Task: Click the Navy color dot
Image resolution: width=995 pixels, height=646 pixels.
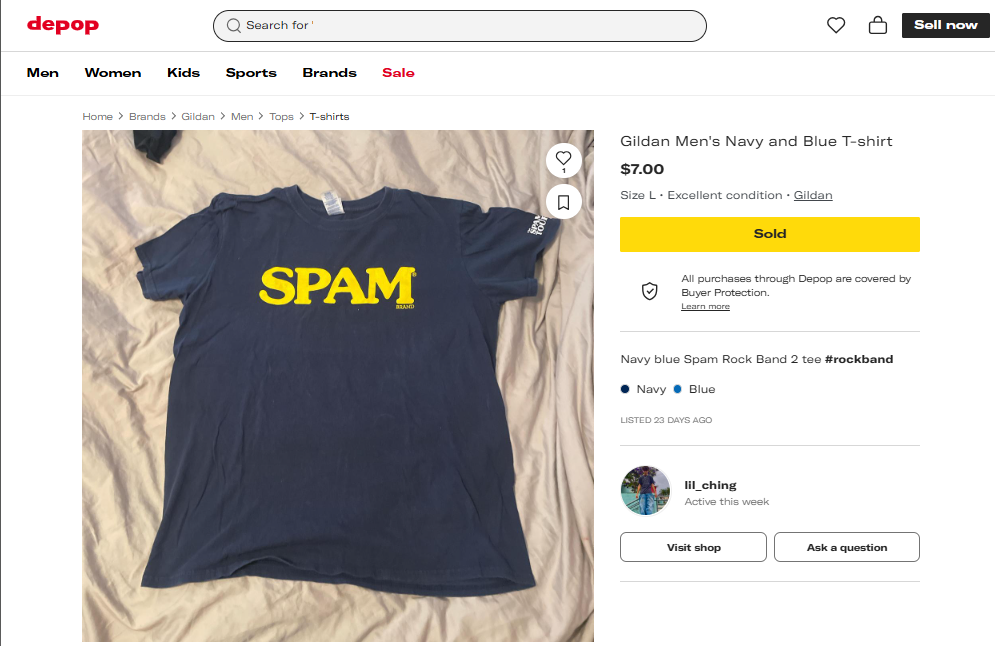Action: click(x=625, y=389)
